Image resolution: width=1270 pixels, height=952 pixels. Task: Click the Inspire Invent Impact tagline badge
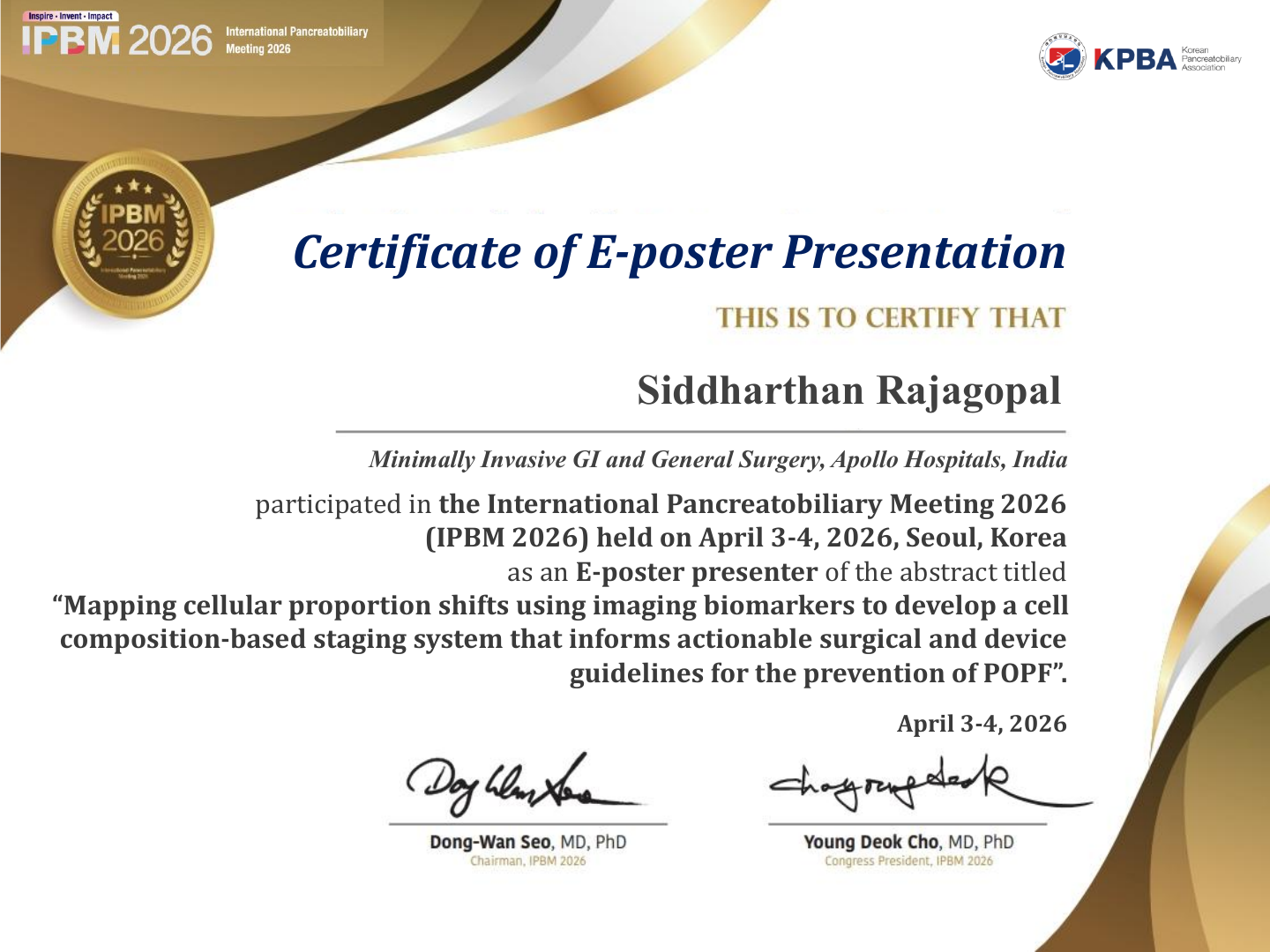point(70,16)
